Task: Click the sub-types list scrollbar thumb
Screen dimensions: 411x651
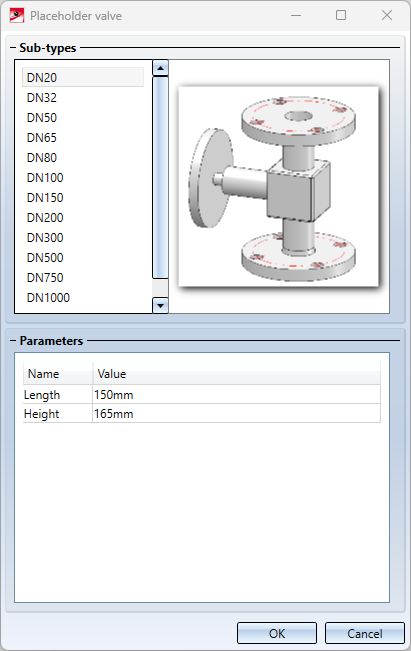Action: [160, 177]
